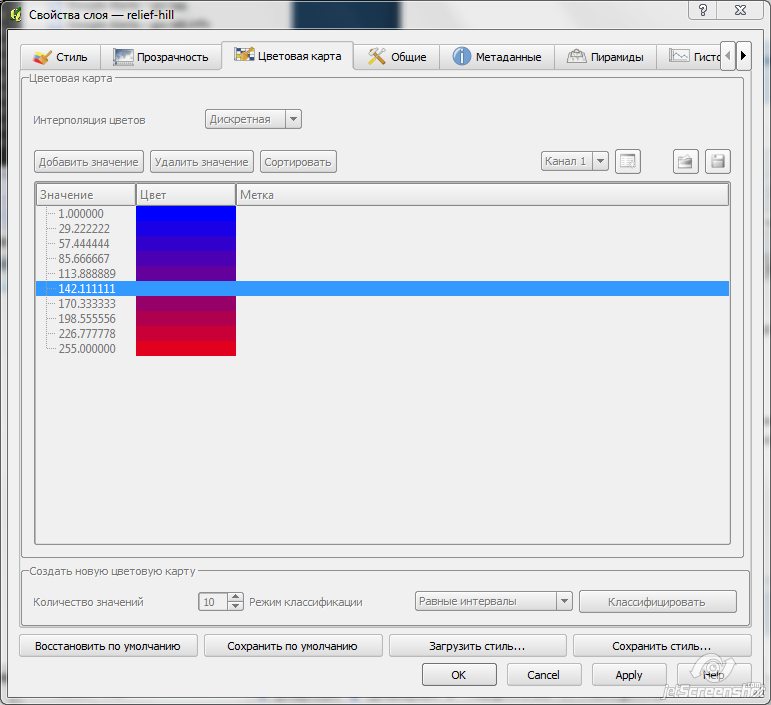Switch to the Метаданные tab

(x=497, y=57)
